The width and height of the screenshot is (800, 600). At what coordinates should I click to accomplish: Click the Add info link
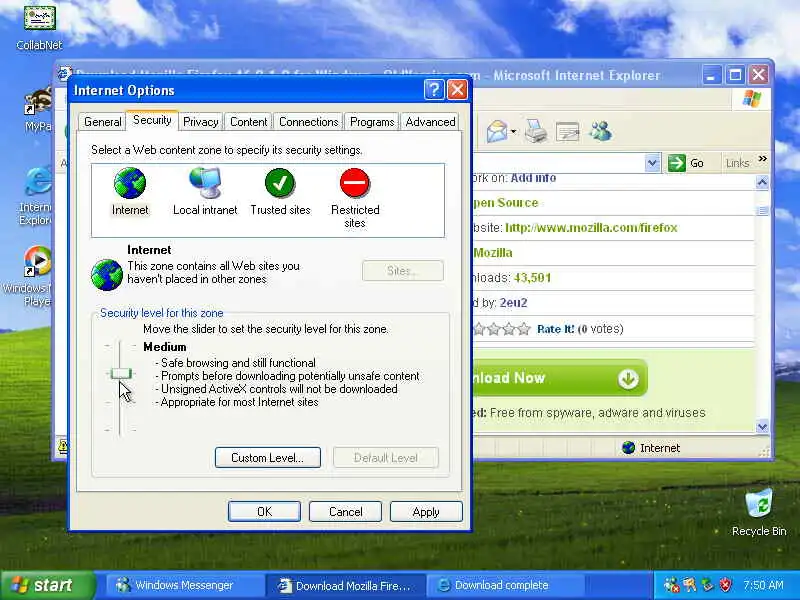(x=533, y=178)
